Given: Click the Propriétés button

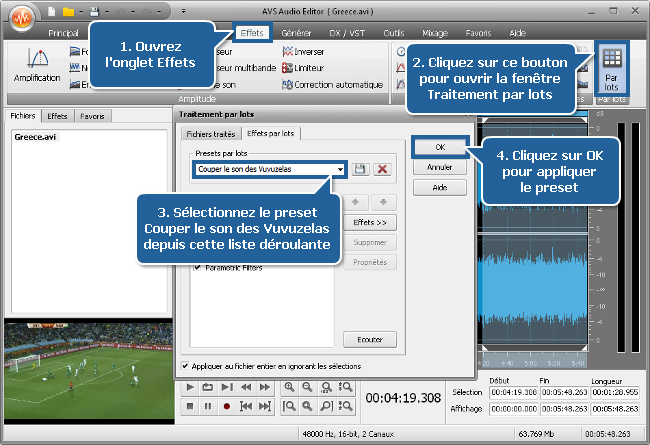Looking at the screenshot, I should pyautogui.click(x=370, y=262).
